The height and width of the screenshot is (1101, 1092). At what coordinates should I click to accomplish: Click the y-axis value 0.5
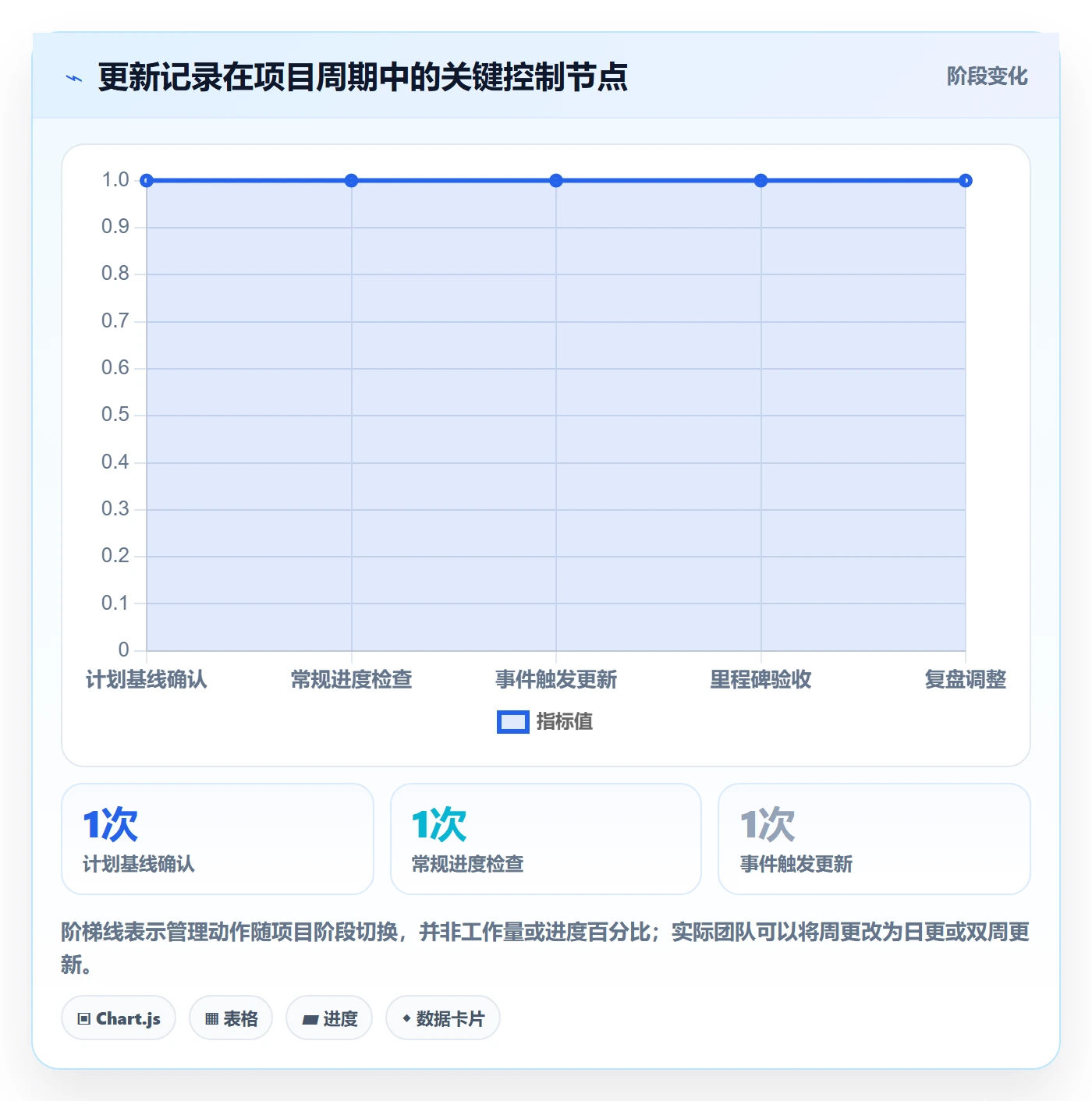click(115, 415)
